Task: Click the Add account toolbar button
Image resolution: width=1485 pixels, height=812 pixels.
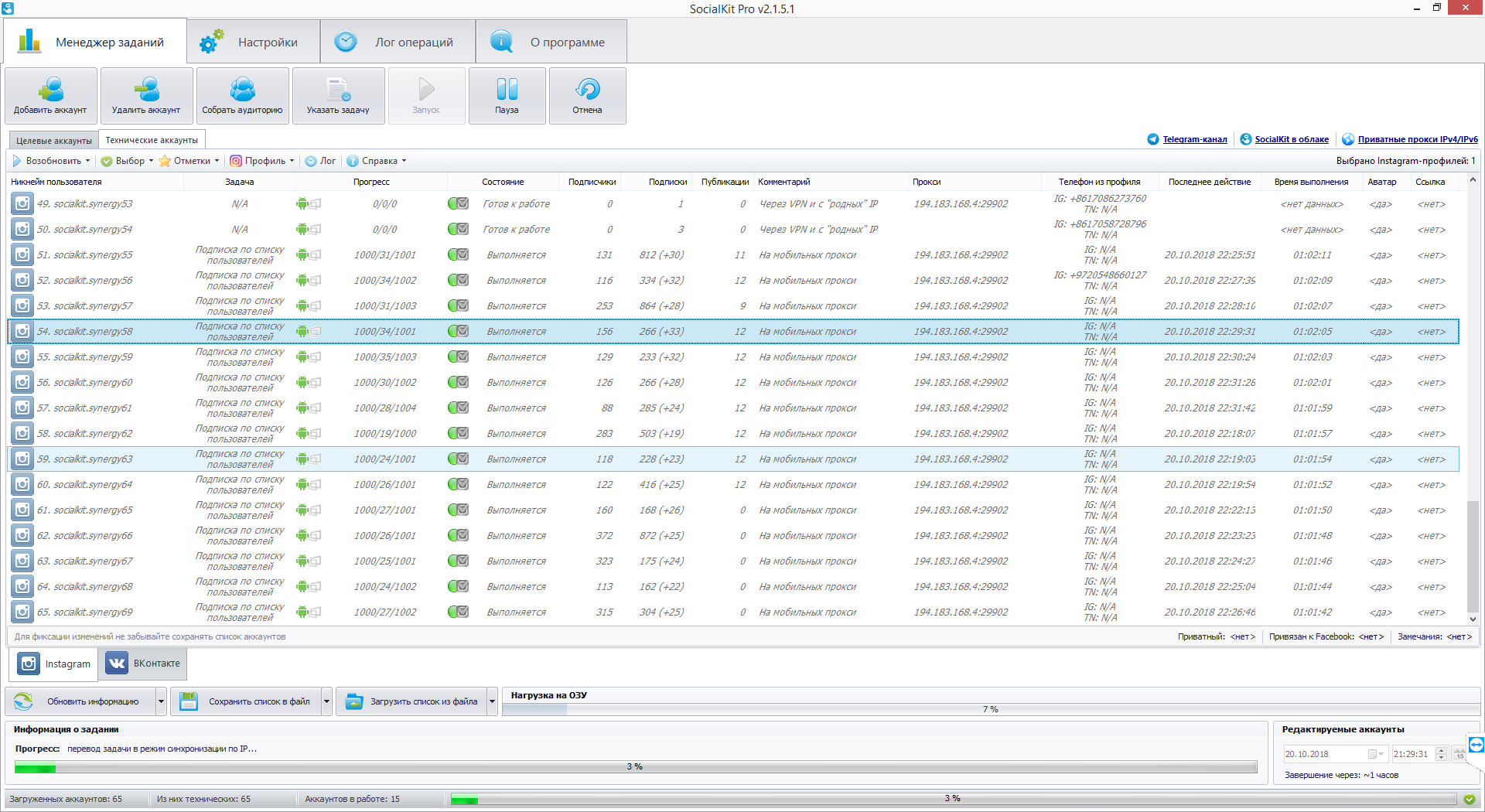Action: pos(51,96)
